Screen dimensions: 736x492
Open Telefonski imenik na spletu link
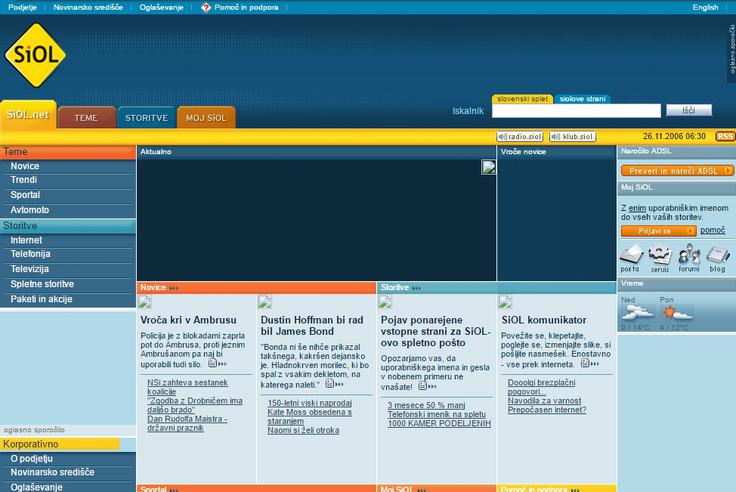tap(437, 414)
